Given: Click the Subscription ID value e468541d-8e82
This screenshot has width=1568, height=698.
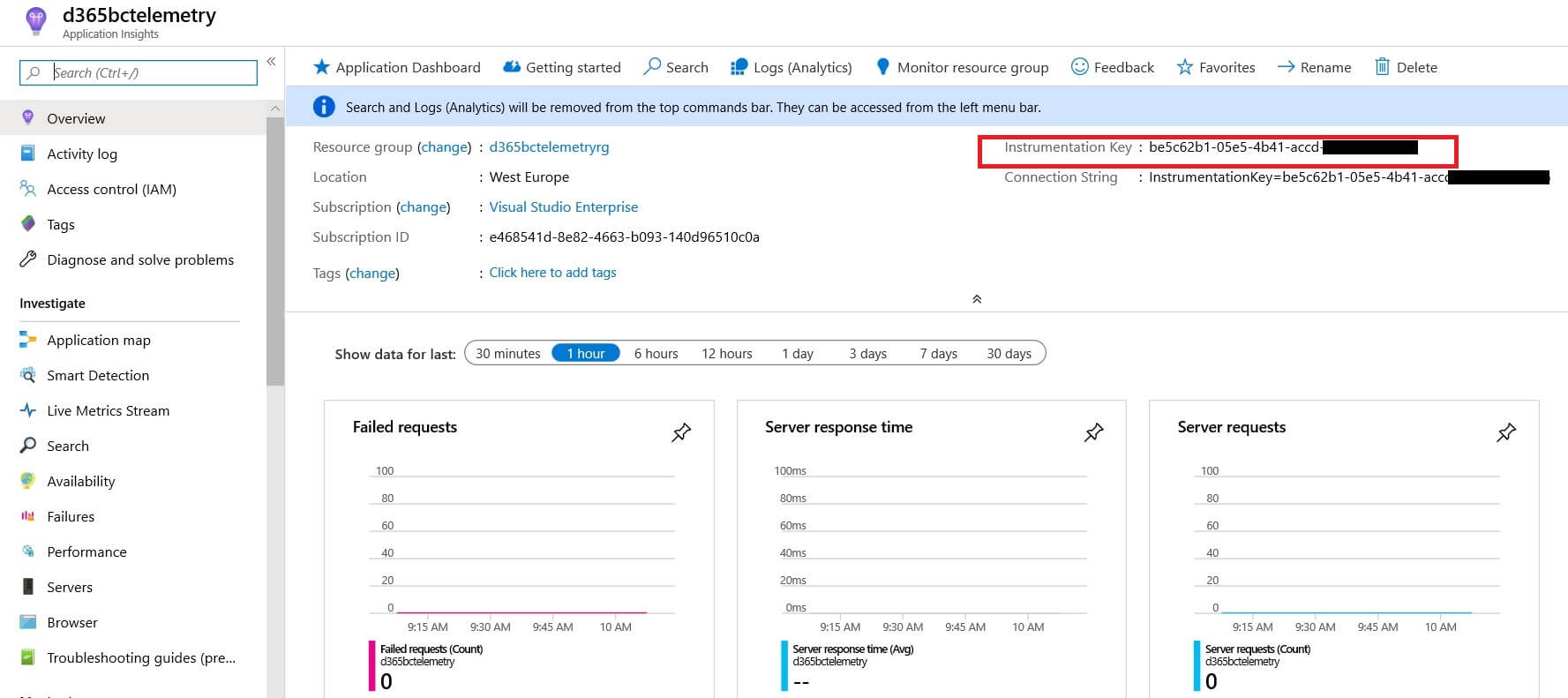Looking at the screenshot, I should (x=624, y=237).
